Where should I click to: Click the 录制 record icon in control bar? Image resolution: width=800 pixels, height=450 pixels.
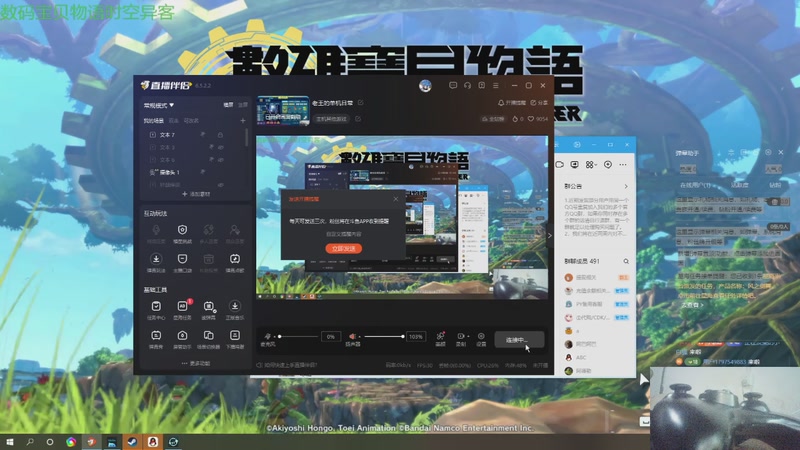pyautogui.click(x=460, y=336)
